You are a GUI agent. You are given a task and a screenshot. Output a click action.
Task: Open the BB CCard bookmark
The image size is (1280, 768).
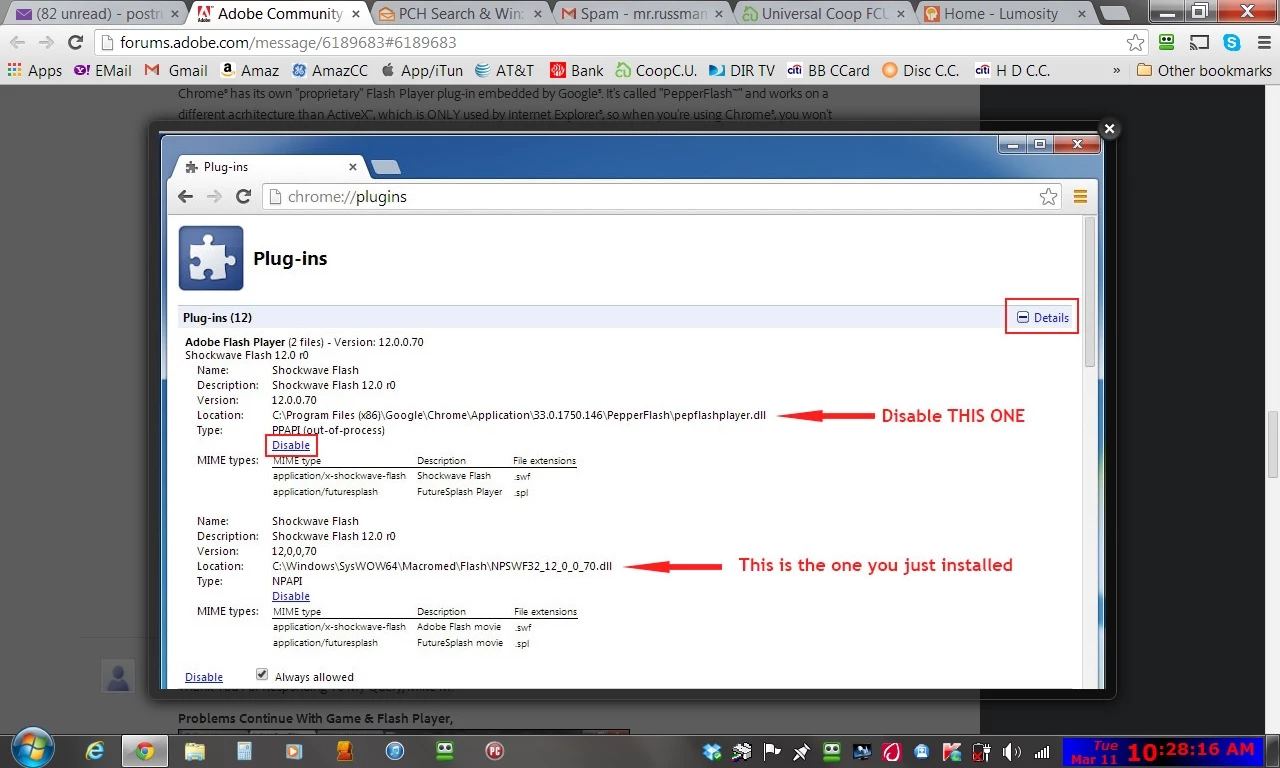click(829, 70)
